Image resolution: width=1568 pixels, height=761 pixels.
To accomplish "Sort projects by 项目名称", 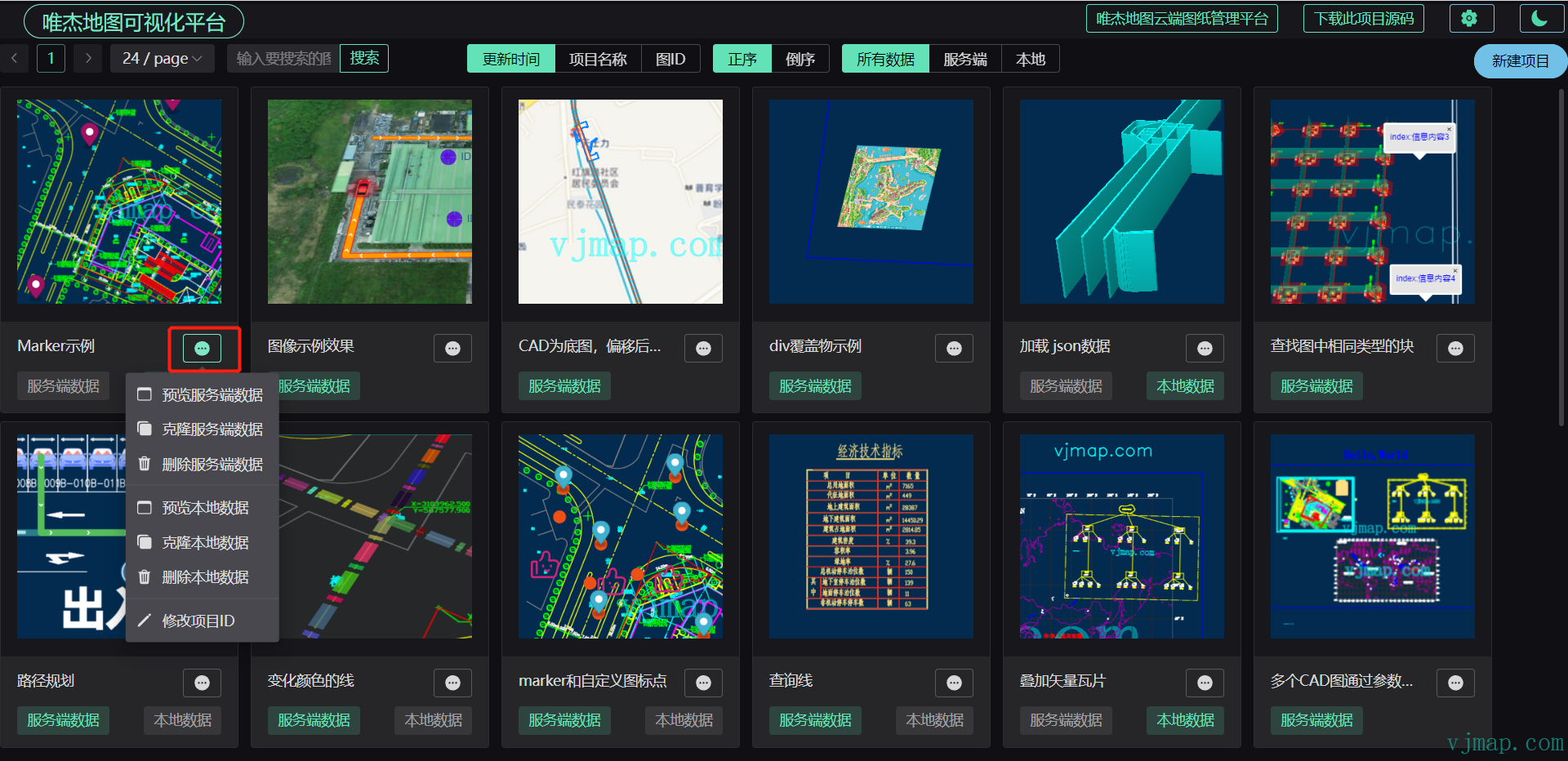I will click(x=599, y=58).
